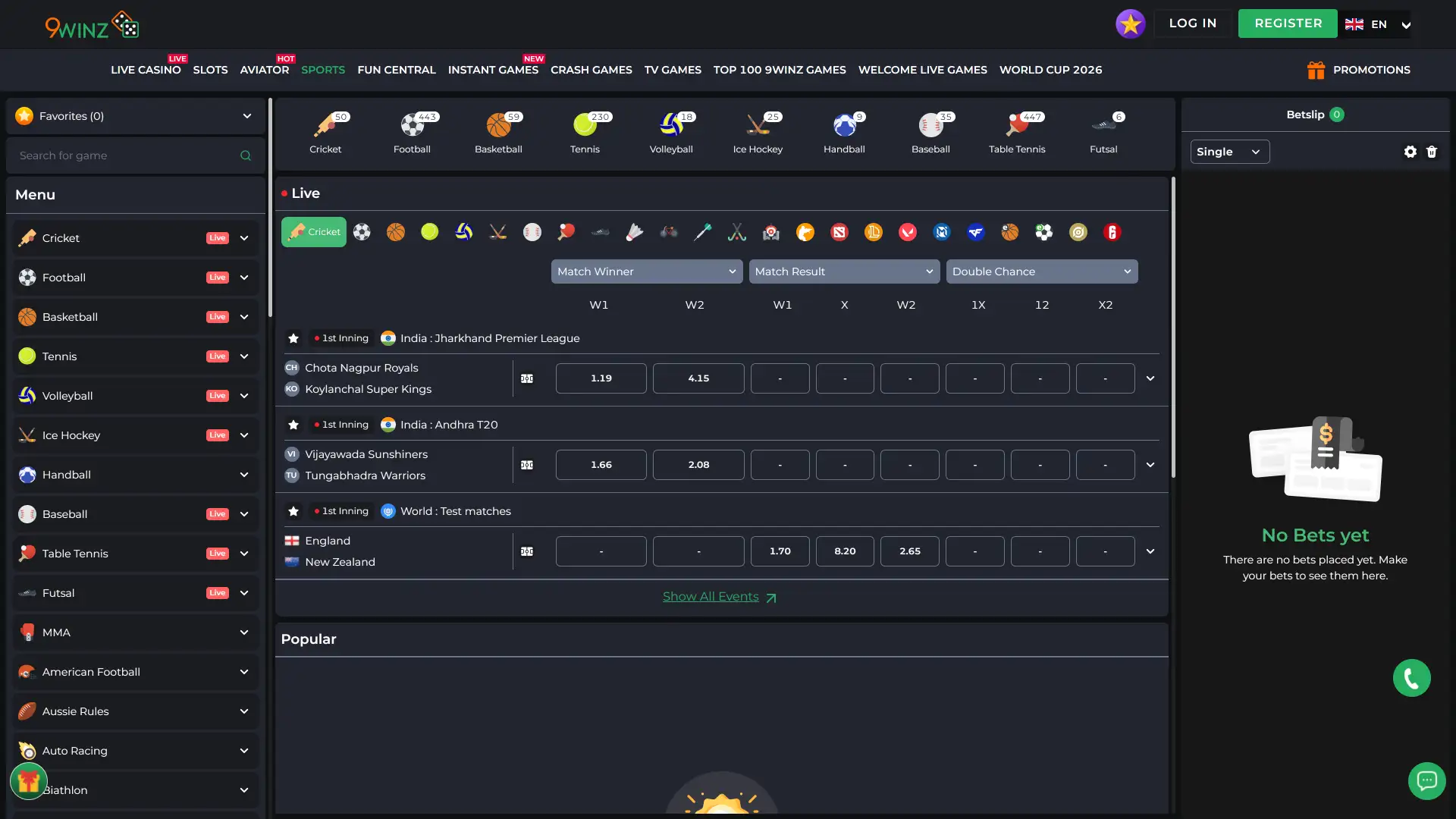Filter live events by ice hockey sticks icon
The image size is (1456, 819).
[498, 232]
